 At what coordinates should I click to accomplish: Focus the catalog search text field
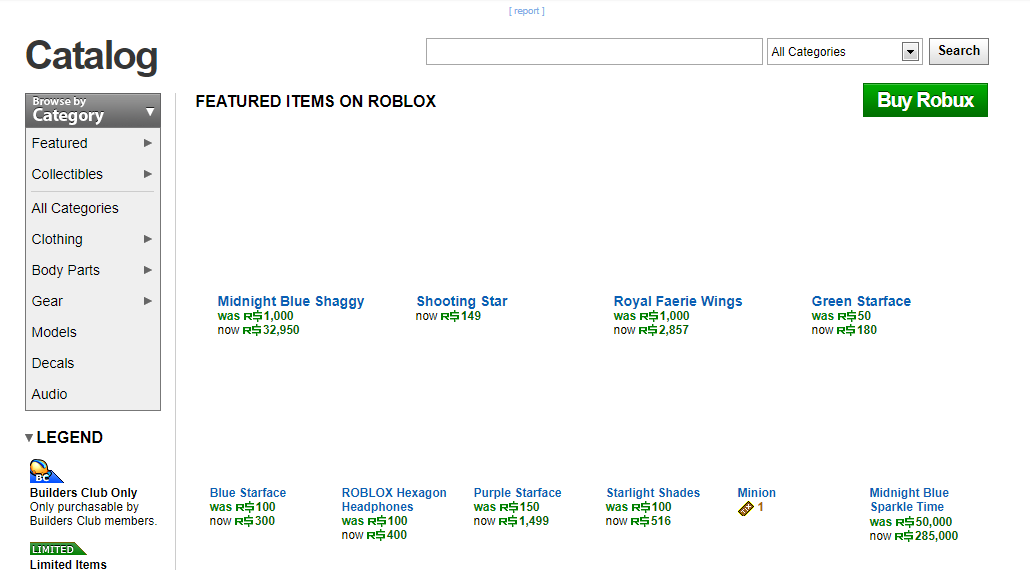coord(594,52)
